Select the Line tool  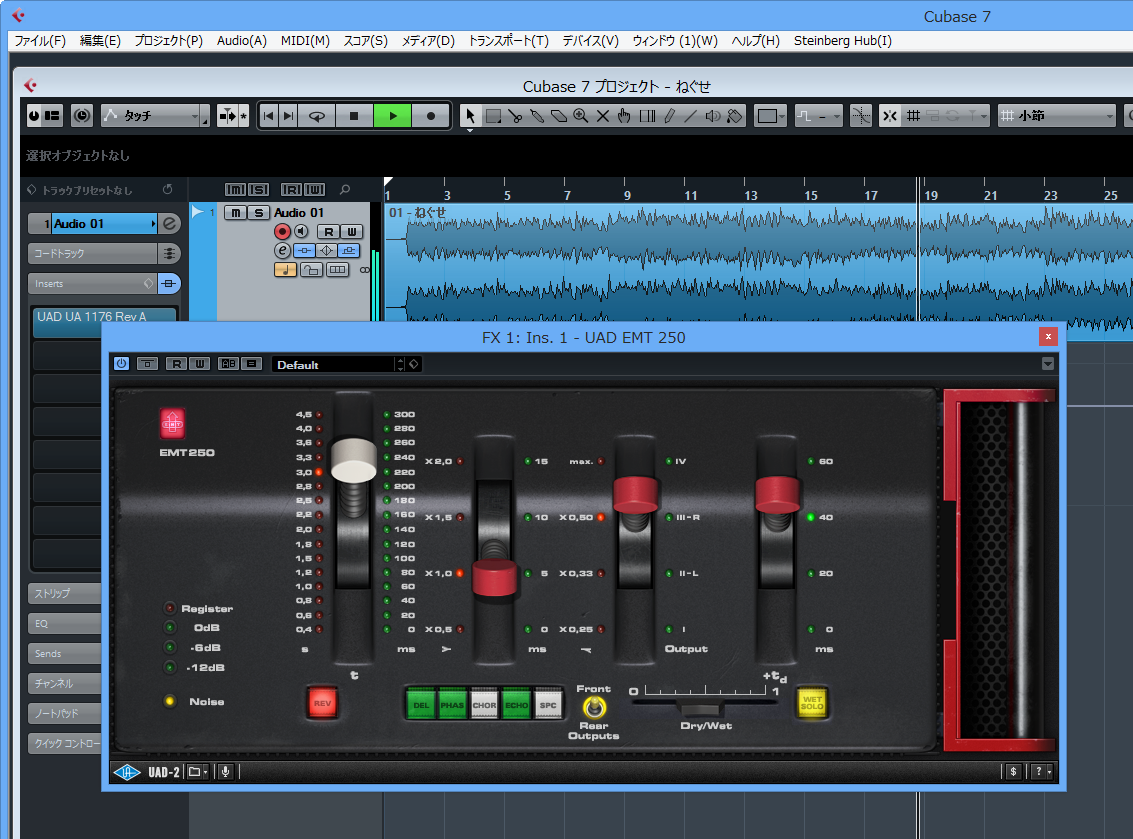[x=691, y=116]
